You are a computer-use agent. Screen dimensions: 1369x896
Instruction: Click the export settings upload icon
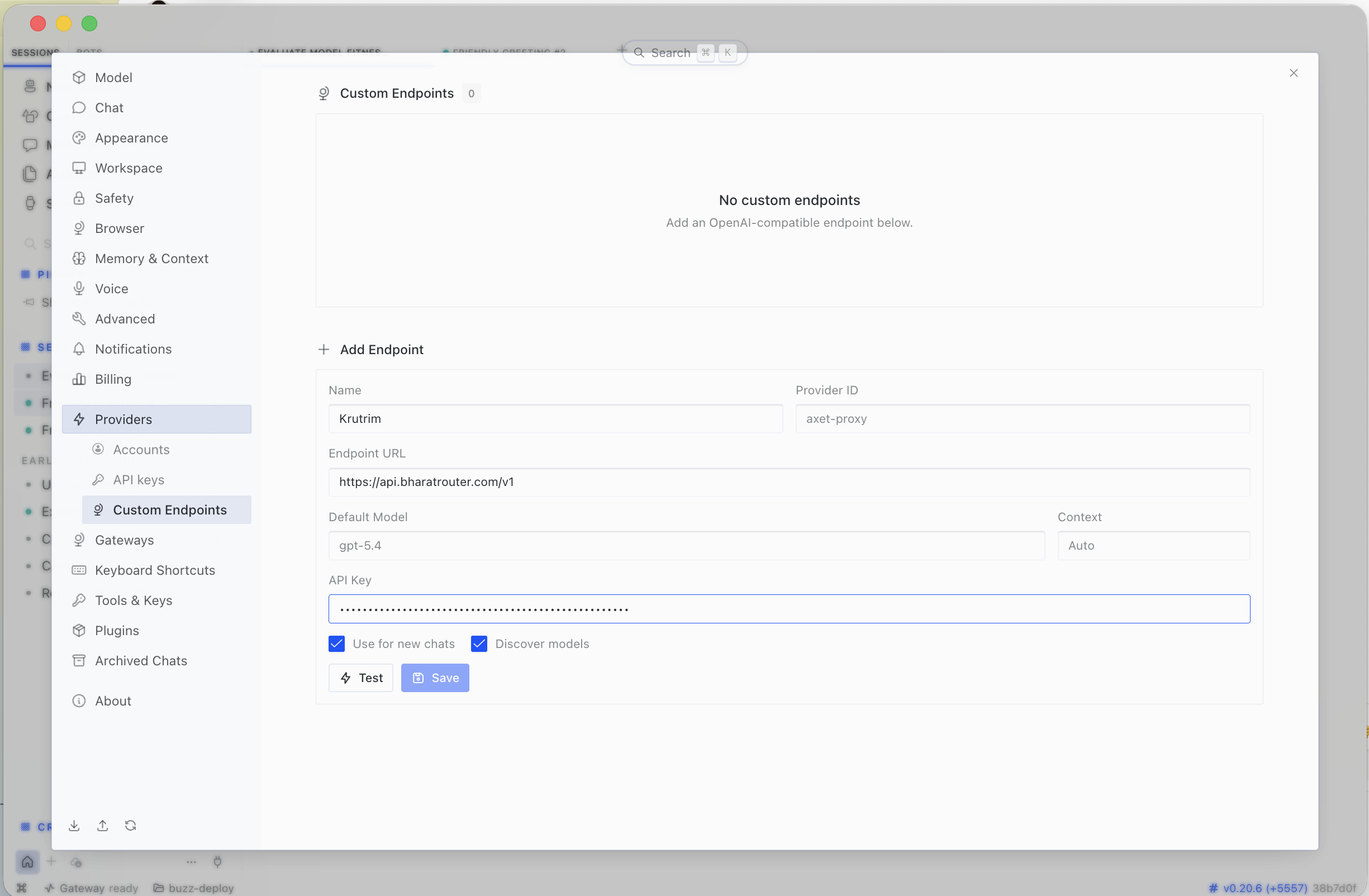pyautogui.click(x=102, y=826)
